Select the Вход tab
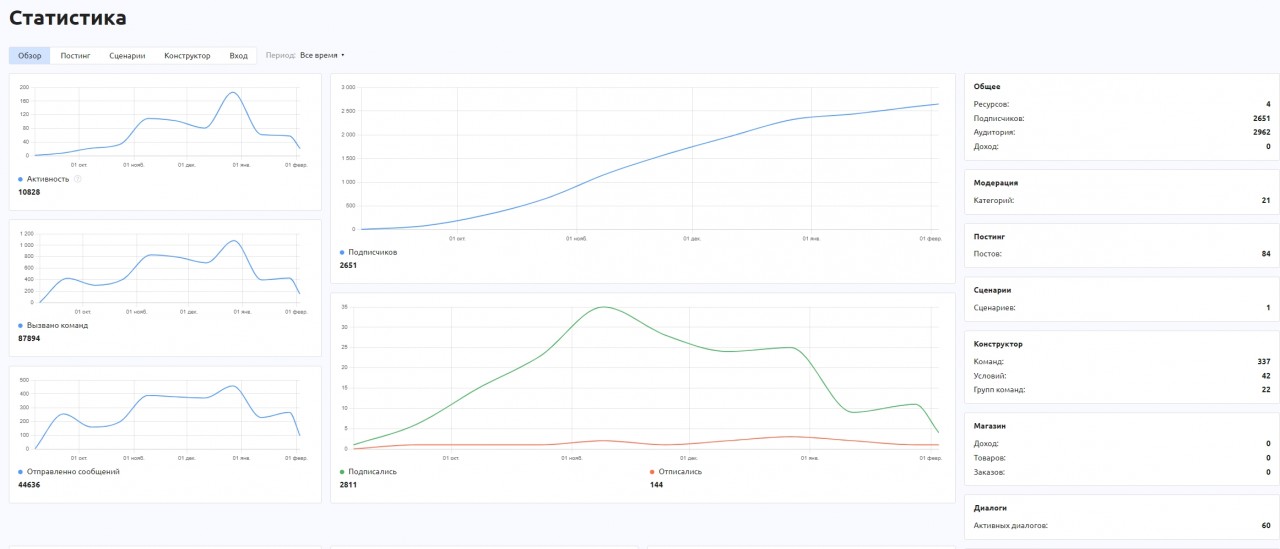The width and height of the screenshot is (1280, 549). (x=238, y=56)
